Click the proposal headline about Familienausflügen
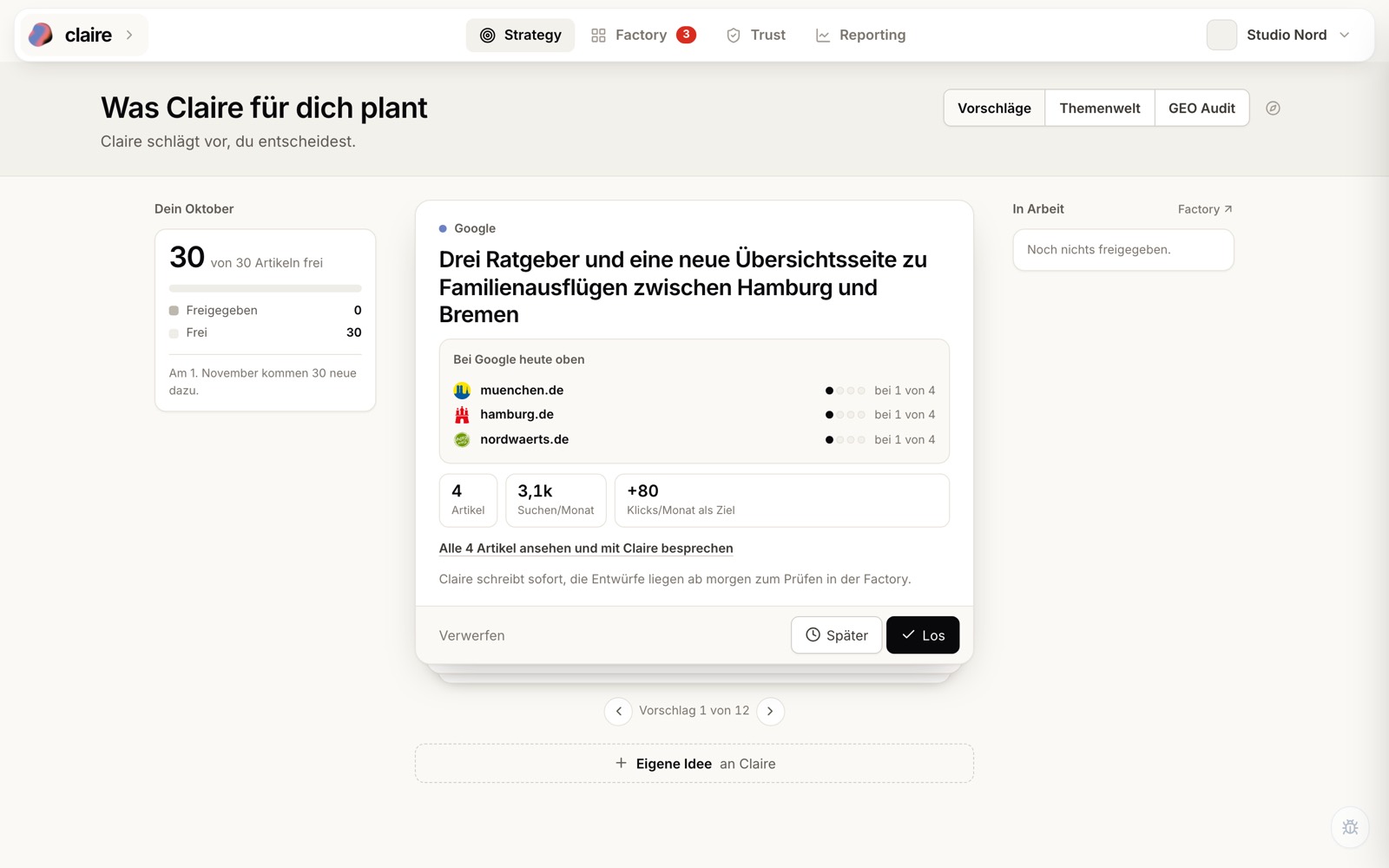This screenshot has width=1389, height=868. [x=683, y=287]
